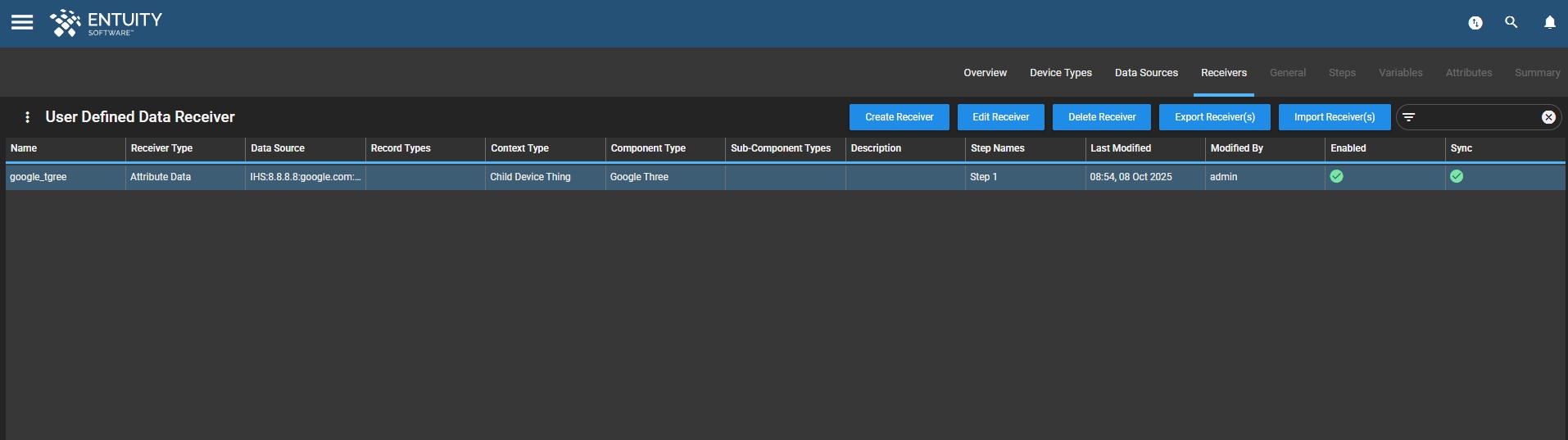Sort by Description column header
The width and height of the screenshot is (1568, 440).
point(905,148)
